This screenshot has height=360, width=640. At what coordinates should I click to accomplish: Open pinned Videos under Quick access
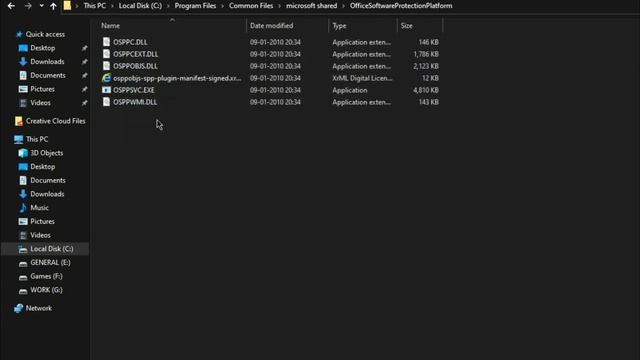[x=40, y=103]
